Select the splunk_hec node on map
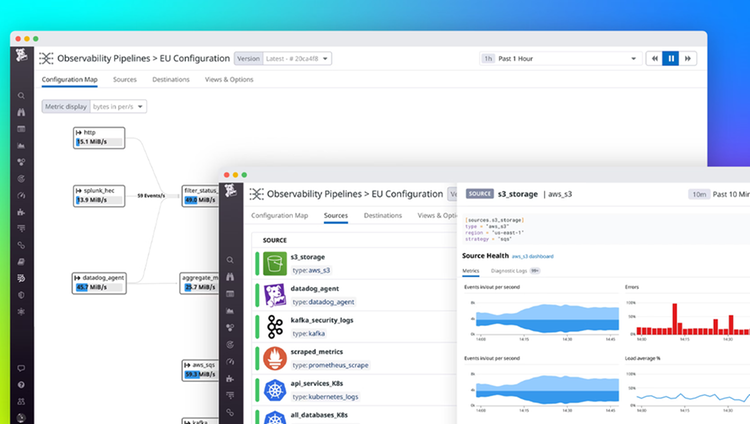This screenshot has width=750, height=424. coord(99,196)
